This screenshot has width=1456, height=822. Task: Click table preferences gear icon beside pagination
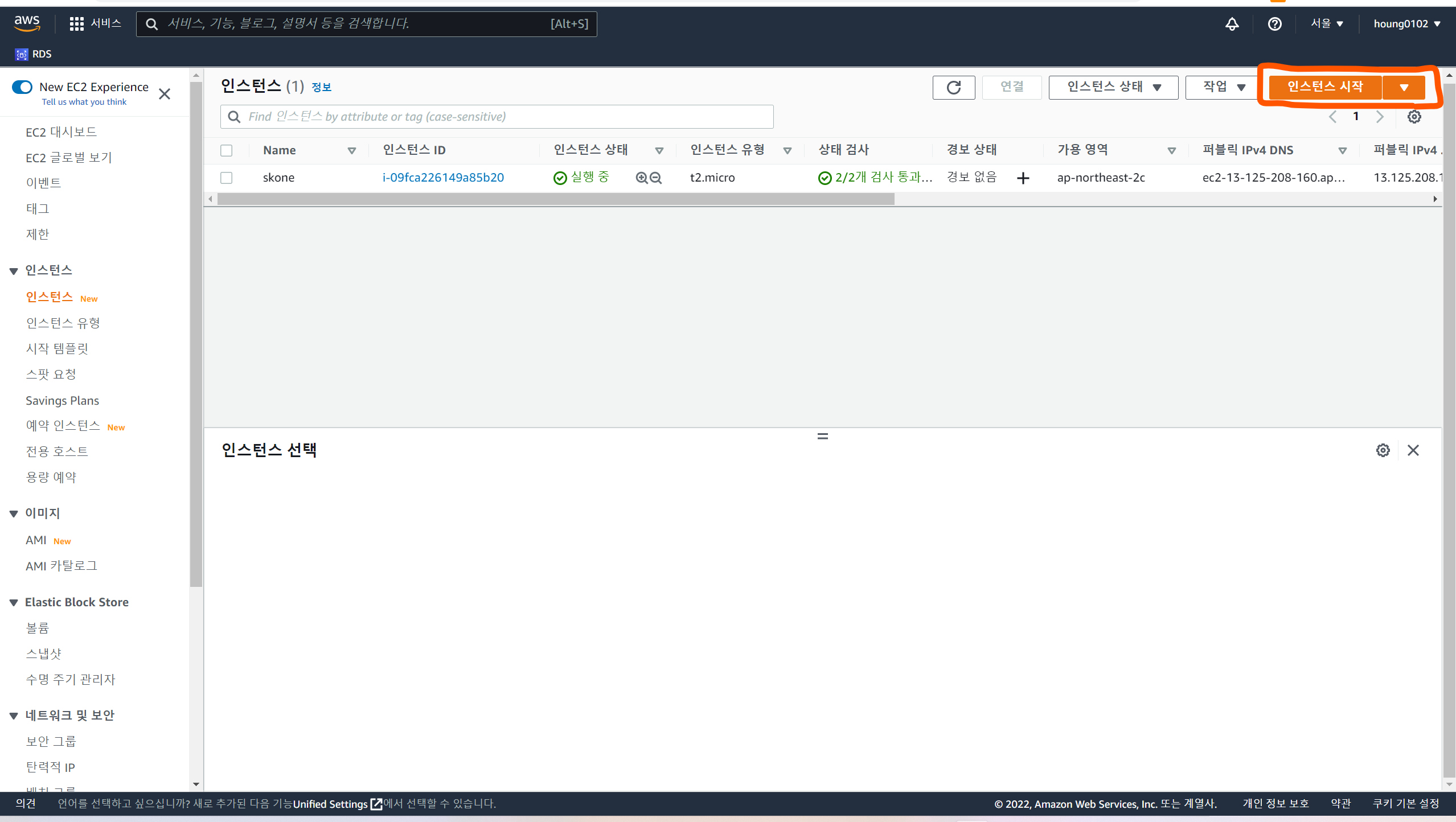tap(1414, 117)
